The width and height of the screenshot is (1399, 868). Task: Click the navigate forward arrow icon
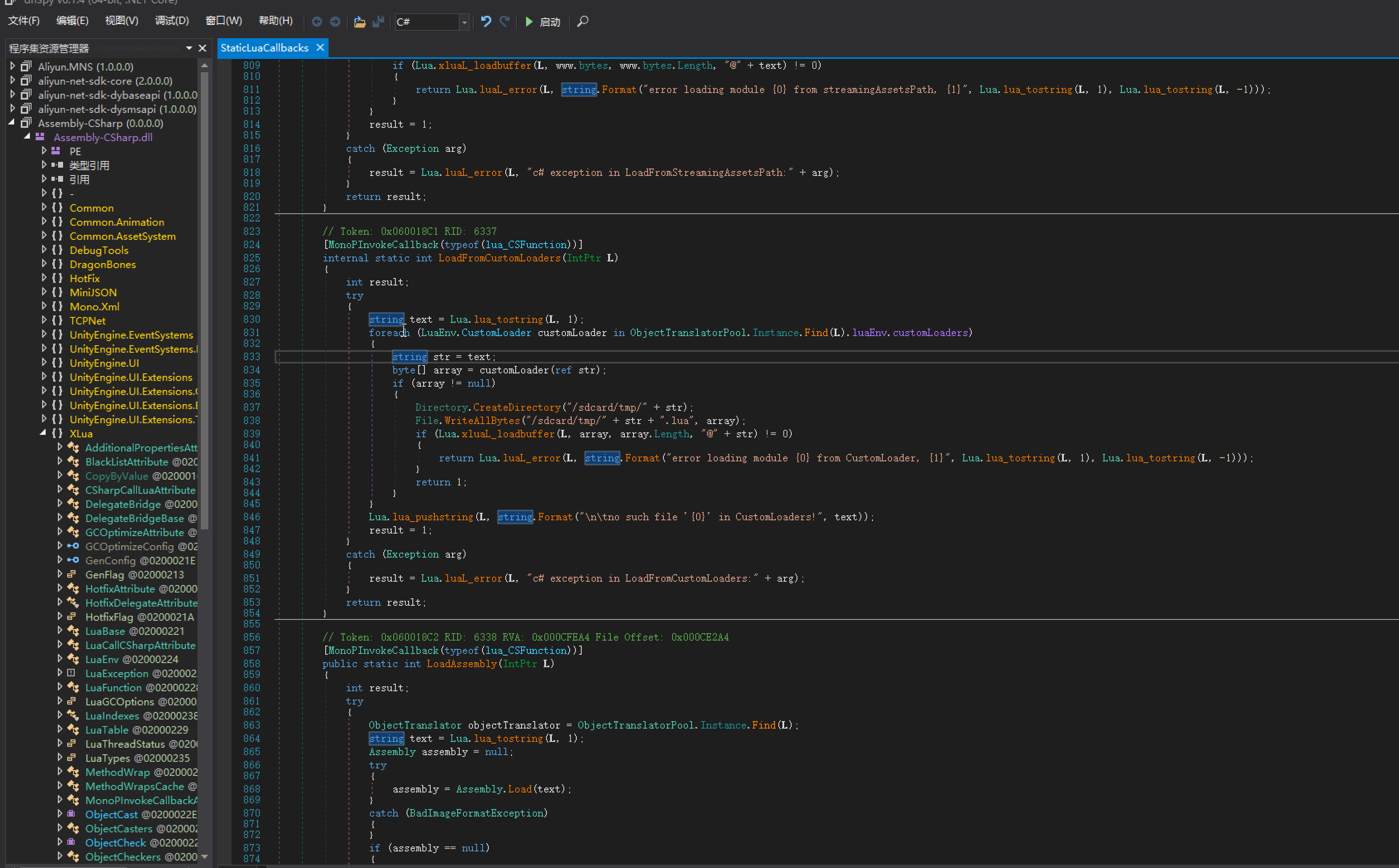pyautogui.click(x=335, y=21)
